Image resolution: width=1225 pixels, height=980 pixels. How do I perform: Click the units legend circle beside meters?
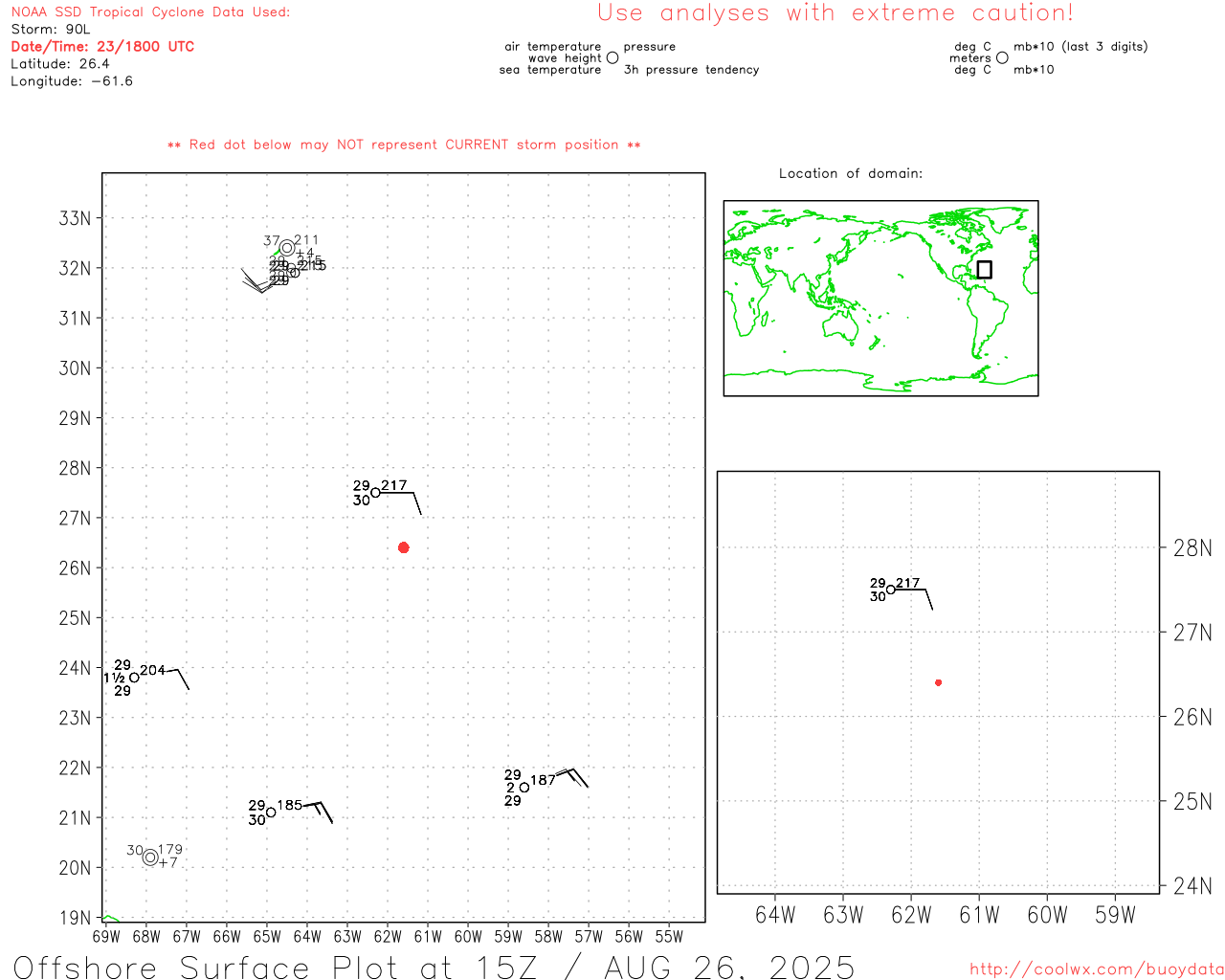tap(1002, 58)
